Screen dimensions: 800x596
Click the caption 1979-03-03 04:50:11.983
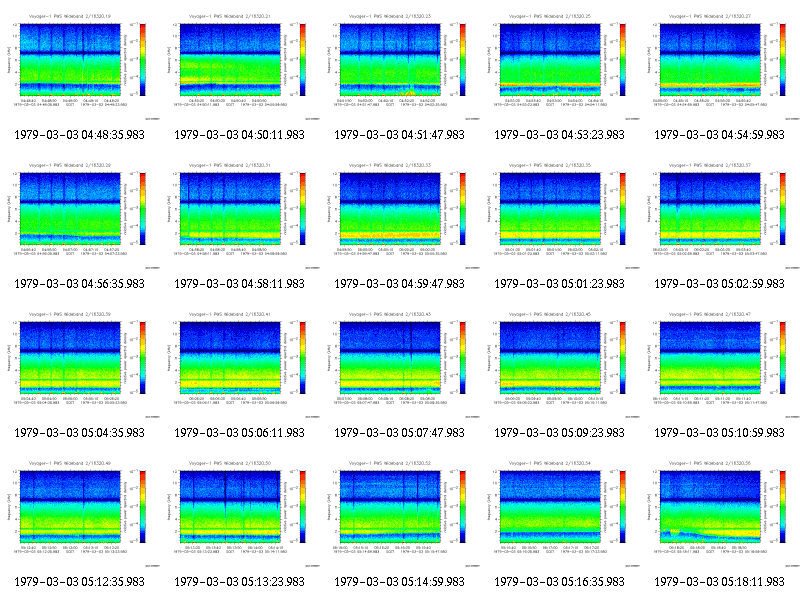pyautogui.click(x=239, y=135)
